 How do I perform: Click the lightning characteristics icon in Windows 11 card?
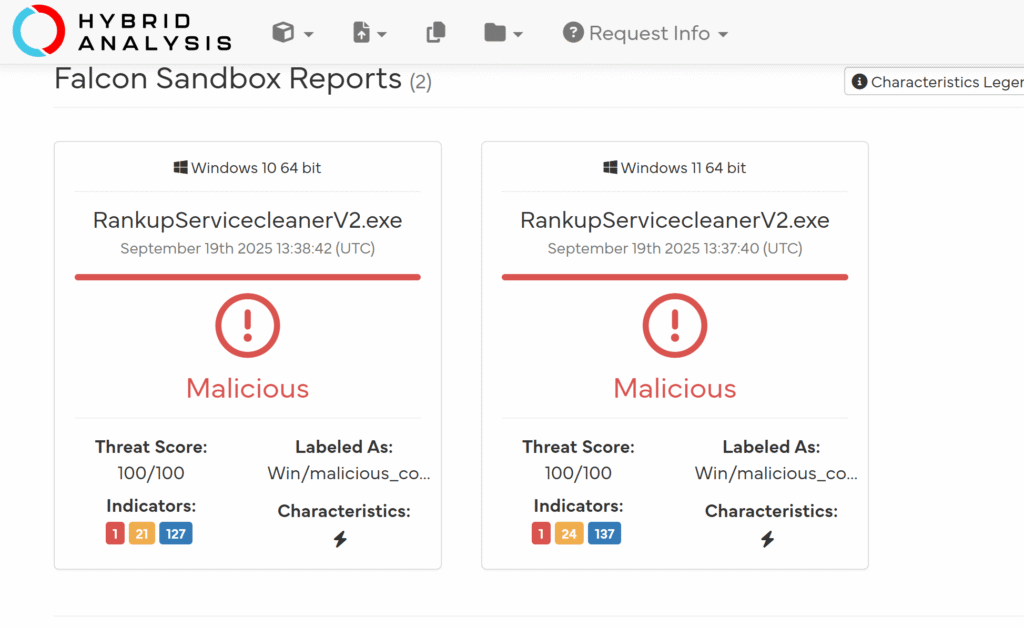pos(767,540)
